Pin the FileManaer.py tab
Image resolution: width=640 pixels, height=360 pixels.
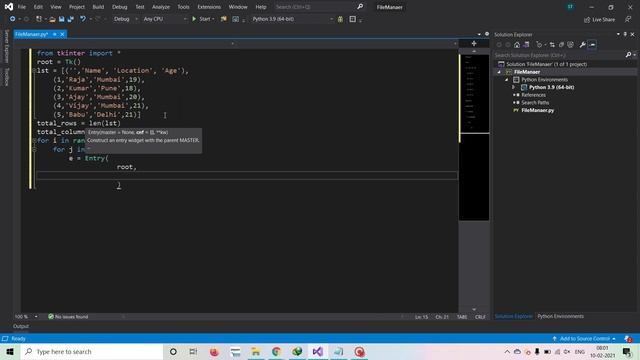(x=55, y=34)
